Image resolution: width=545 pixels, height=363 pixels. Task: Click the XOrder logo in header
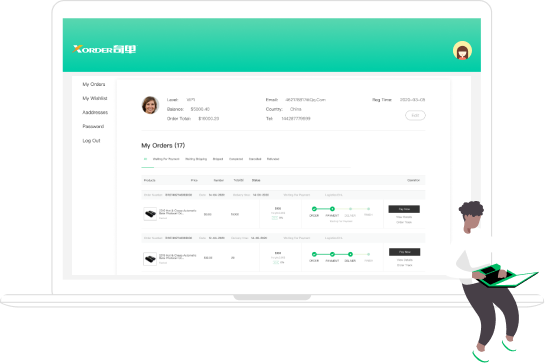coord(105,49)
